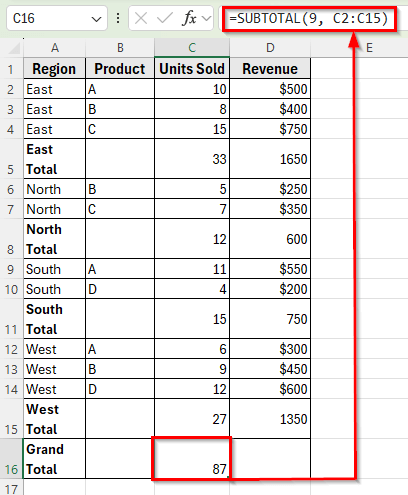
Task: Click units sold 7 in row 7
Action: coord(192,209)
